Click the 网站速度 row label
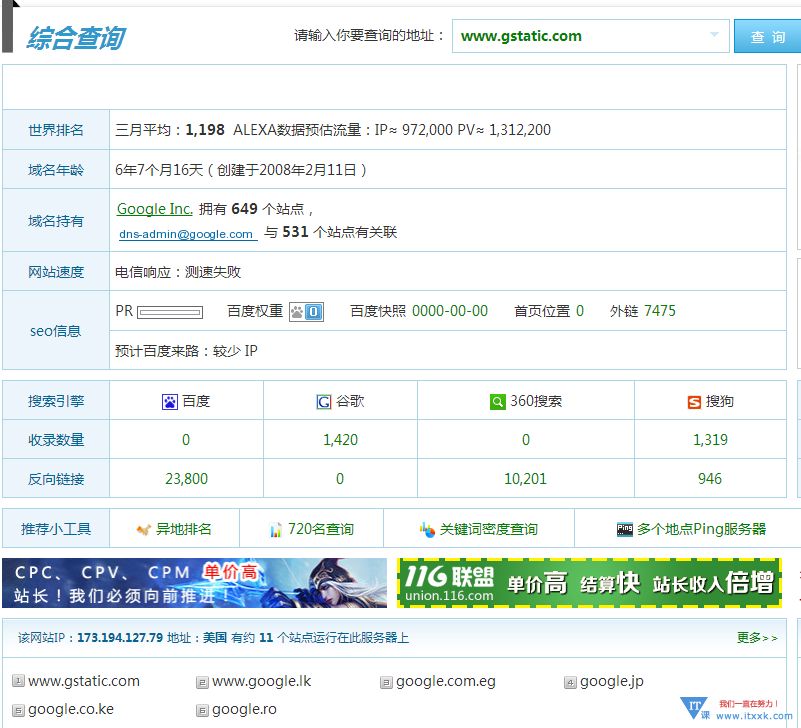Screen dimensions: 801x728 coord(56,272)
